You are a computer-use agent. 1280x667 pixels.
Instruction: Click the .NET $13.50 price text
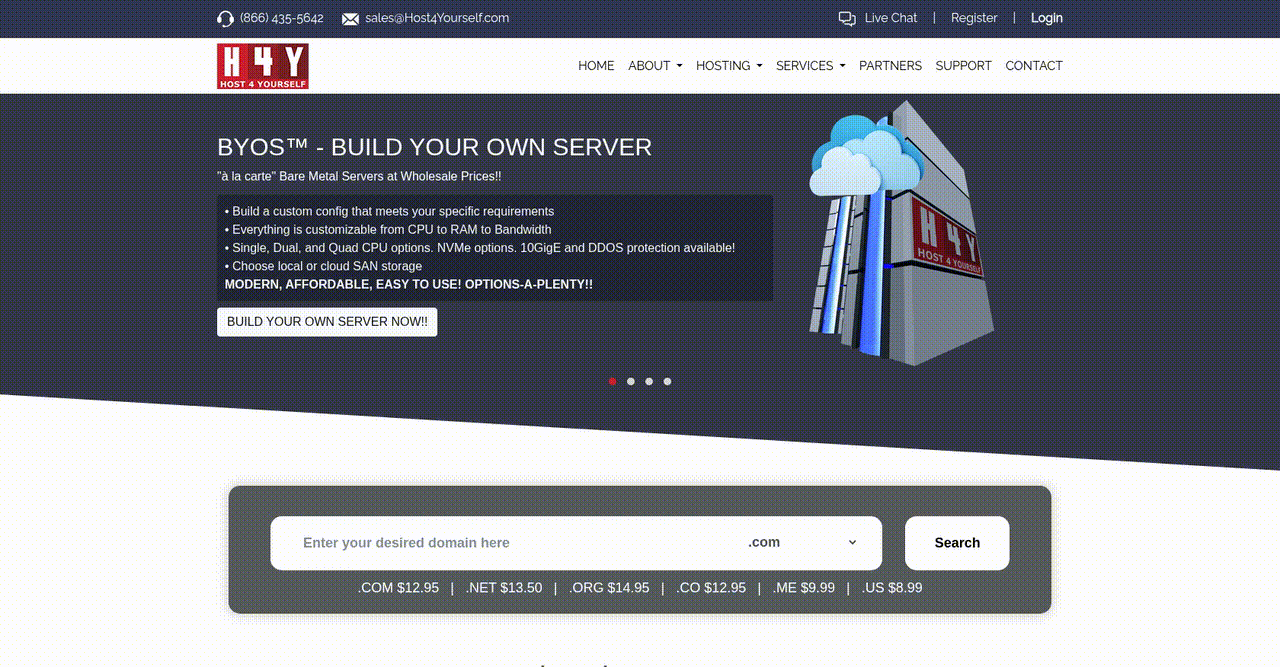tap(504, 588)
